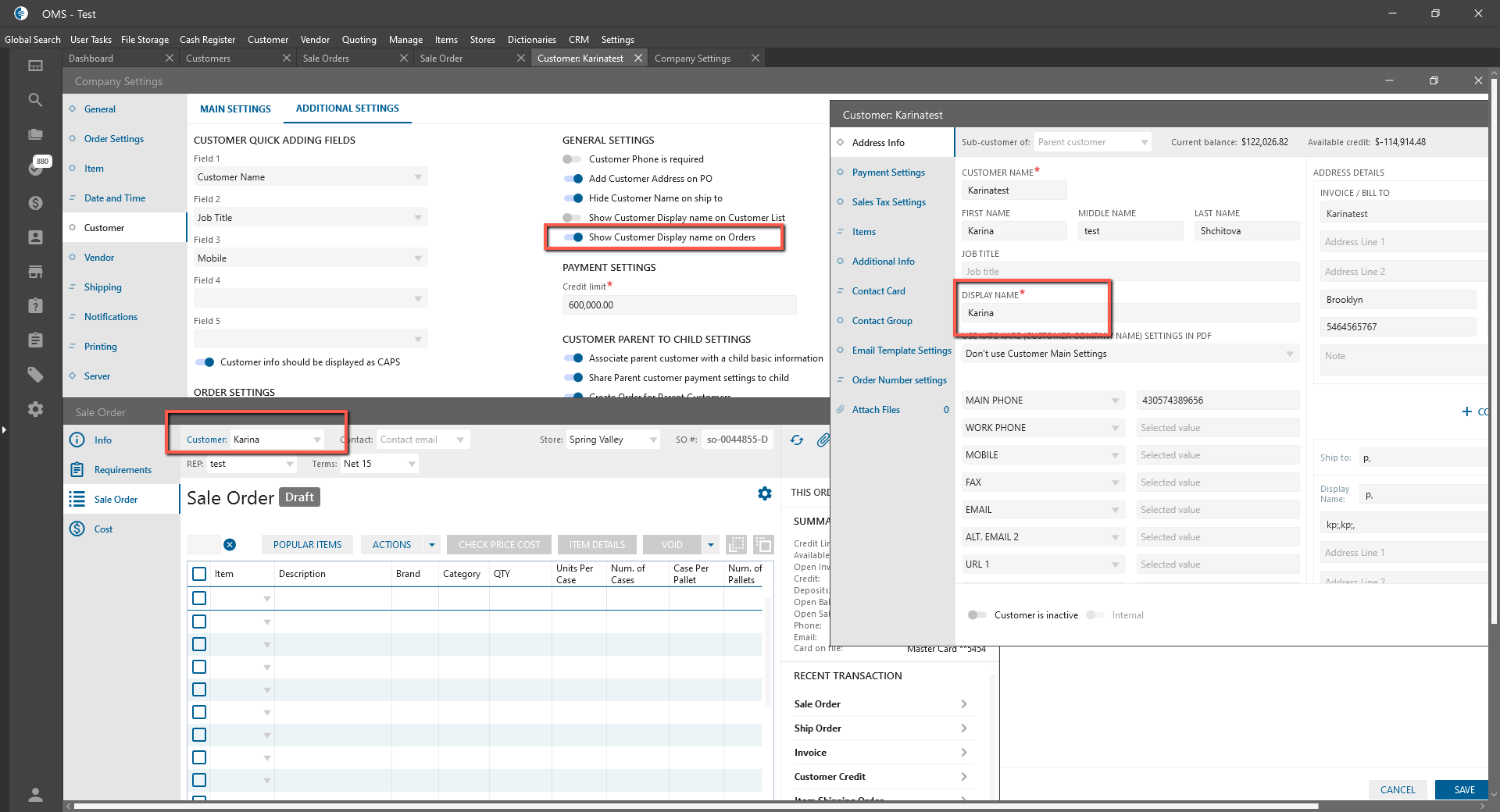Click the paperclip attachment icon in Sale Order

tap(823, 440)
